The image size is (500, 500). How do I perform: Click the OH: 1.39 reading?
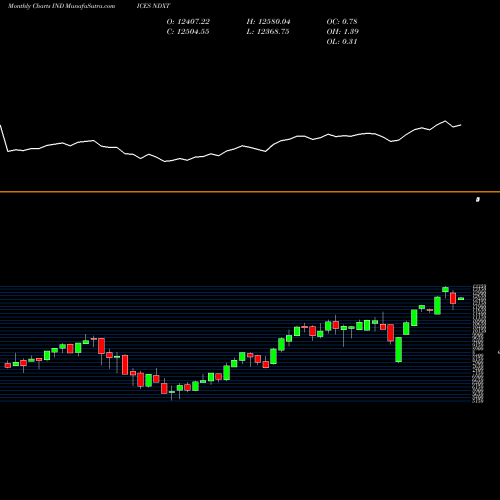(343, 32)
